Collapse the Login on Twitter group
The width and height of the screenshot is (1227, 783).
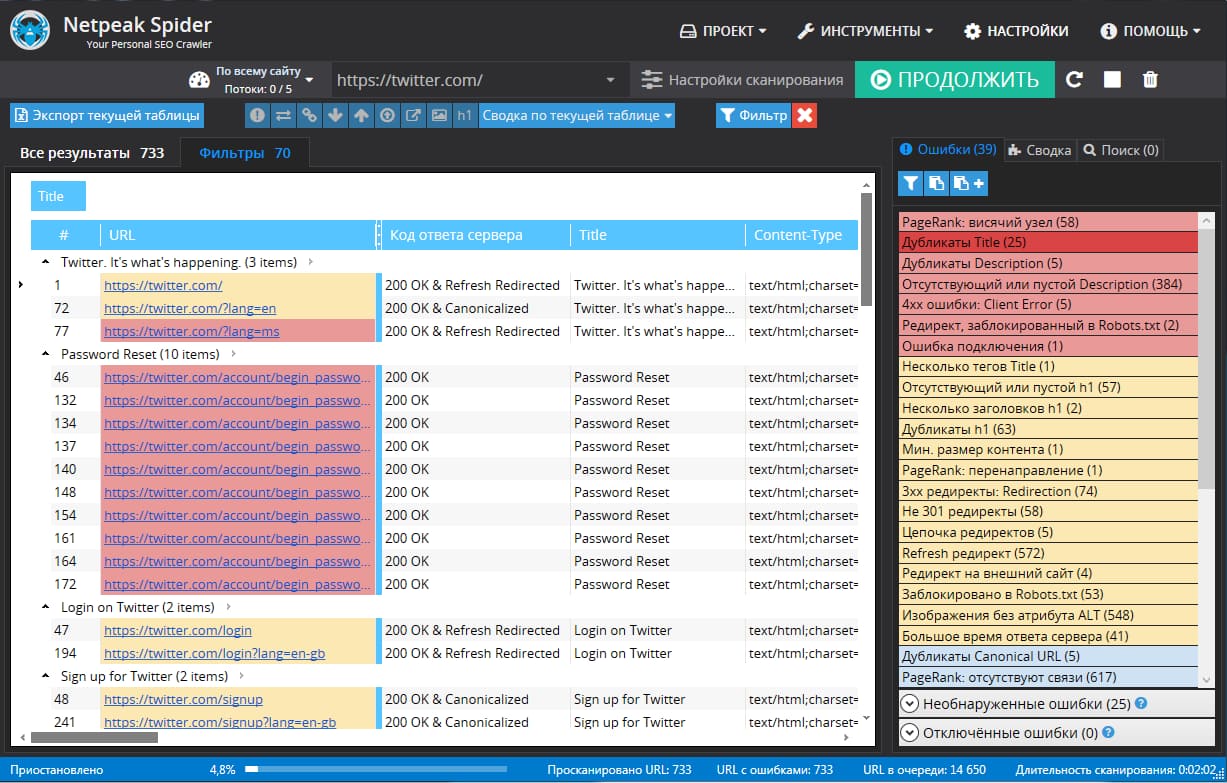coord(46,607)
